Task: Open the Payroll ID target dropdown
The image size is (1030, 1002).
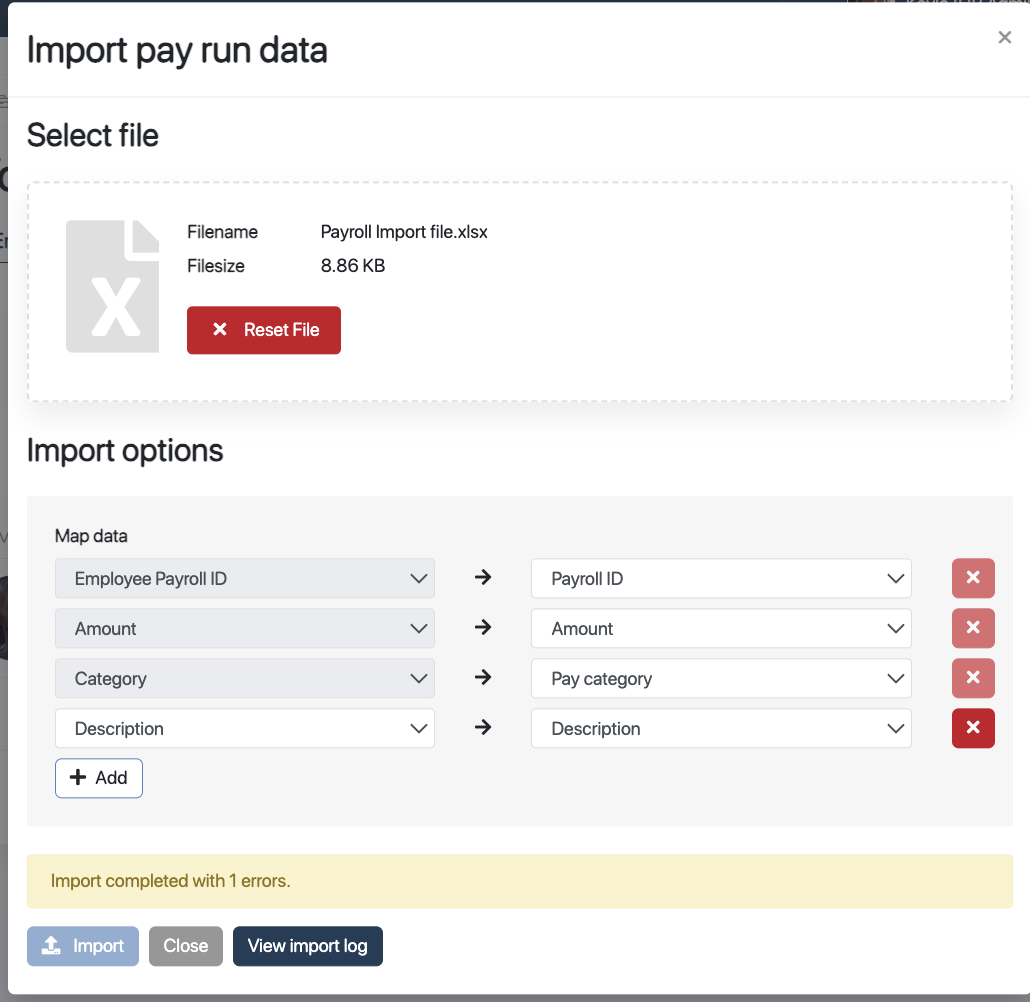Action: pyautogui.click(x=720, y=578)
